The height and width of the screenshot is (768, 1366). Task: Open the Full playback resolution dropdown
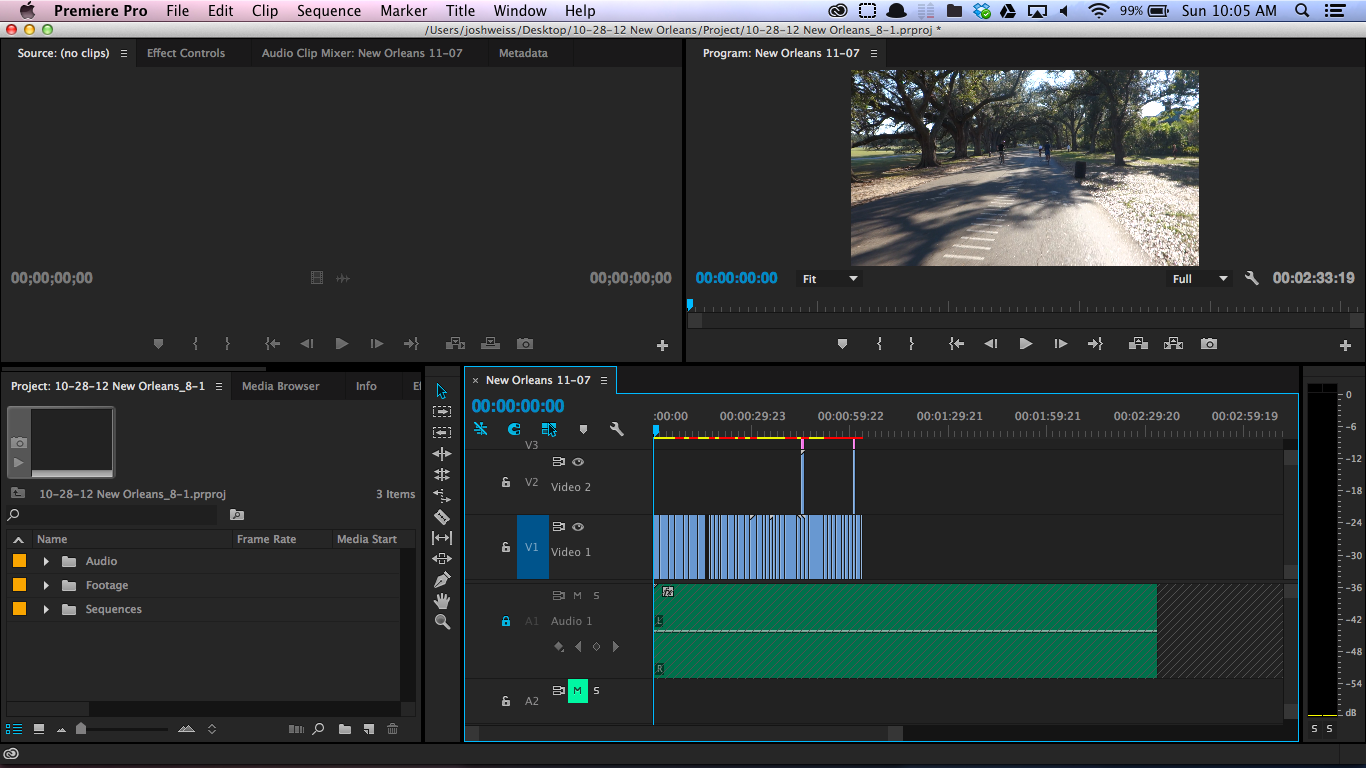click(1199, 279)
